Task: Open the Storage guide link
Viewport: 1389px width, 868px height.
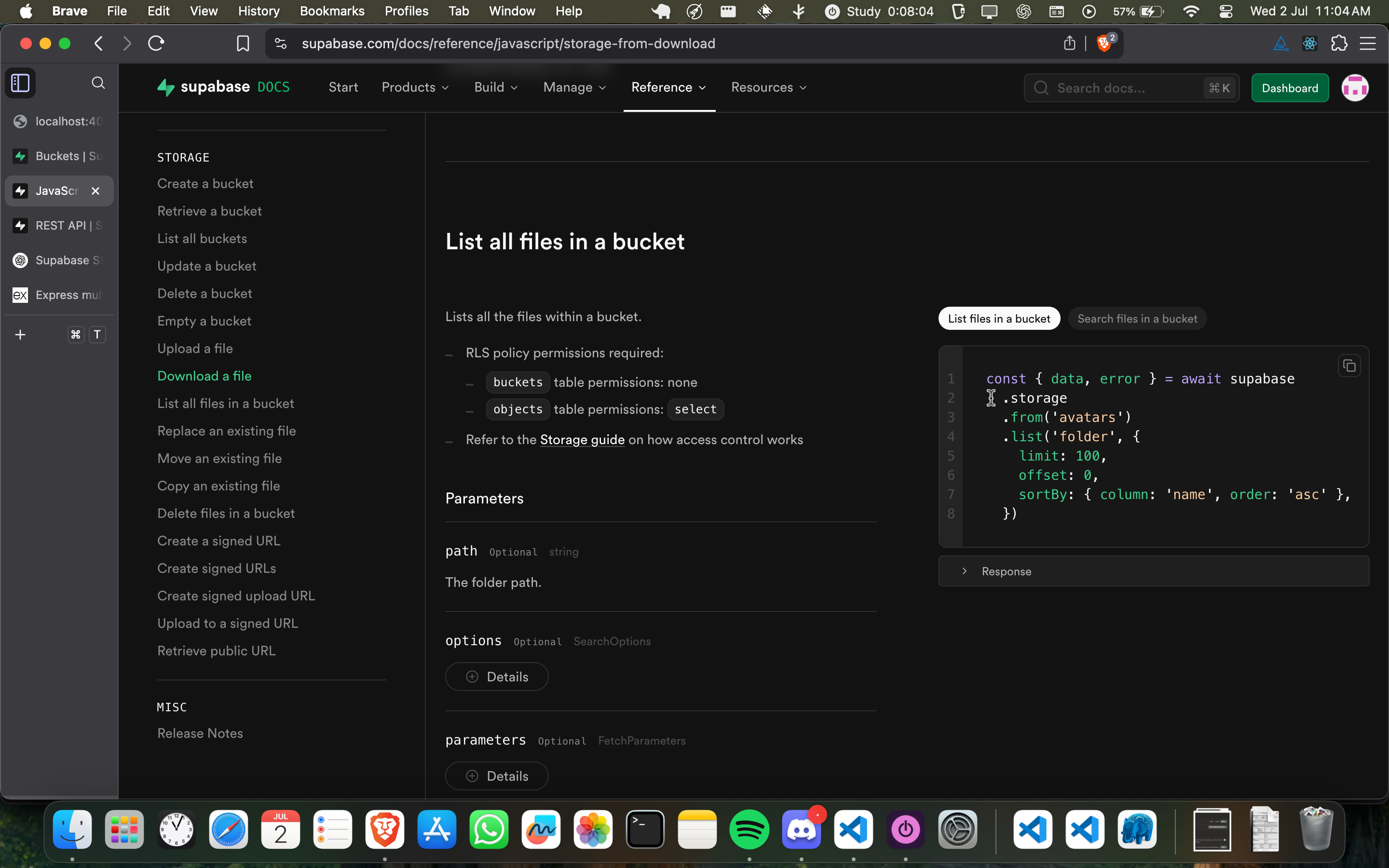Action: pos(582,440)
